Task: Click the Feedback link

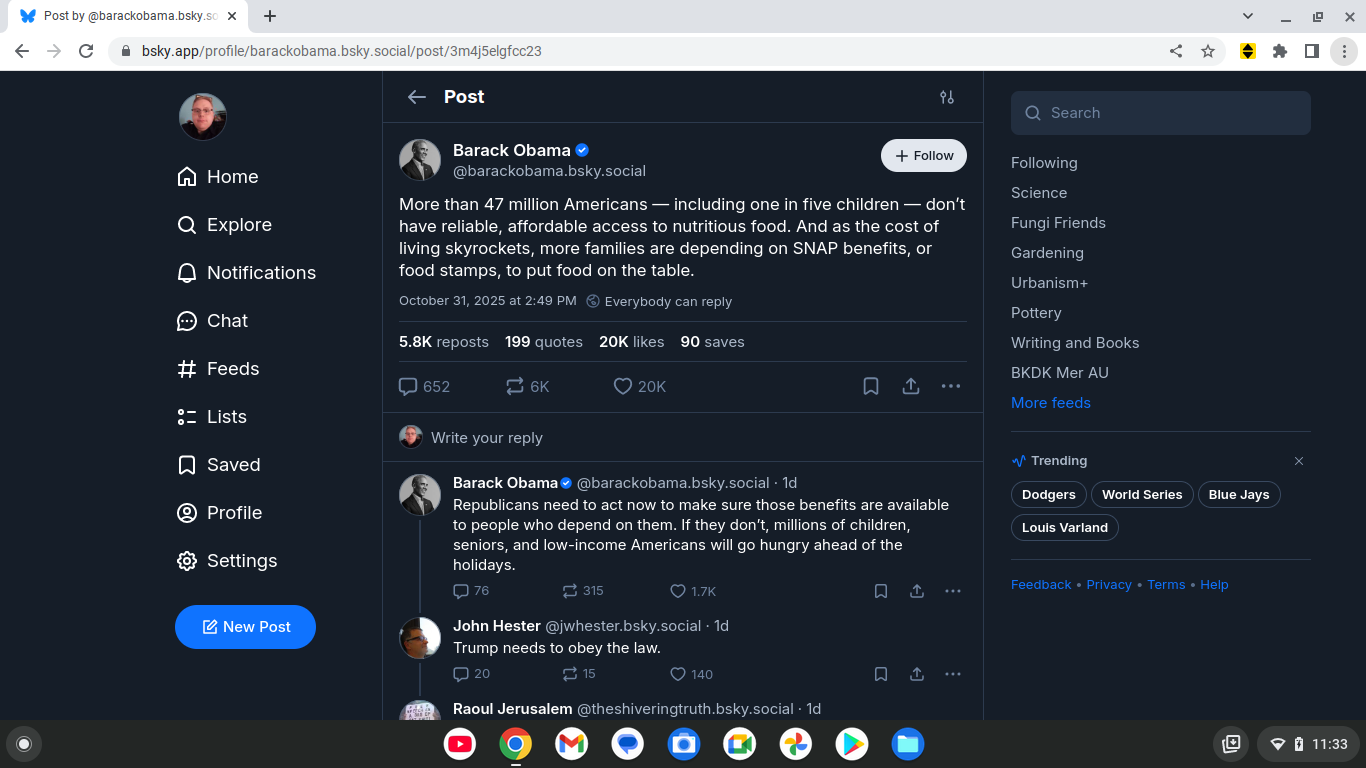Action: coord(1041,585)
